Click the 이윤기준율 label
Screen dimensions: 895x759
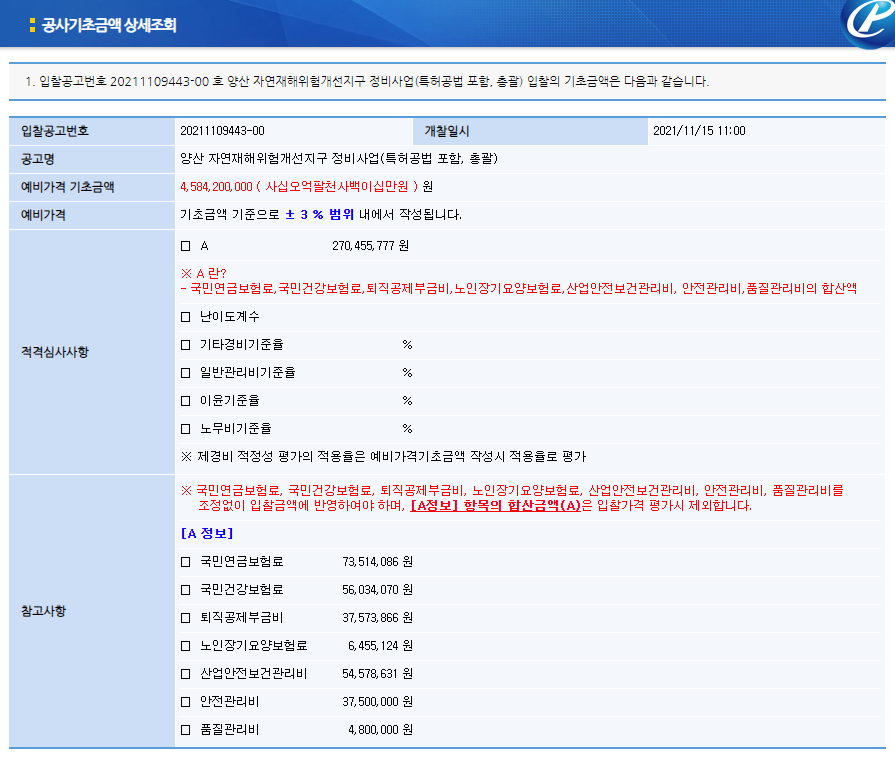coord(229,401)
